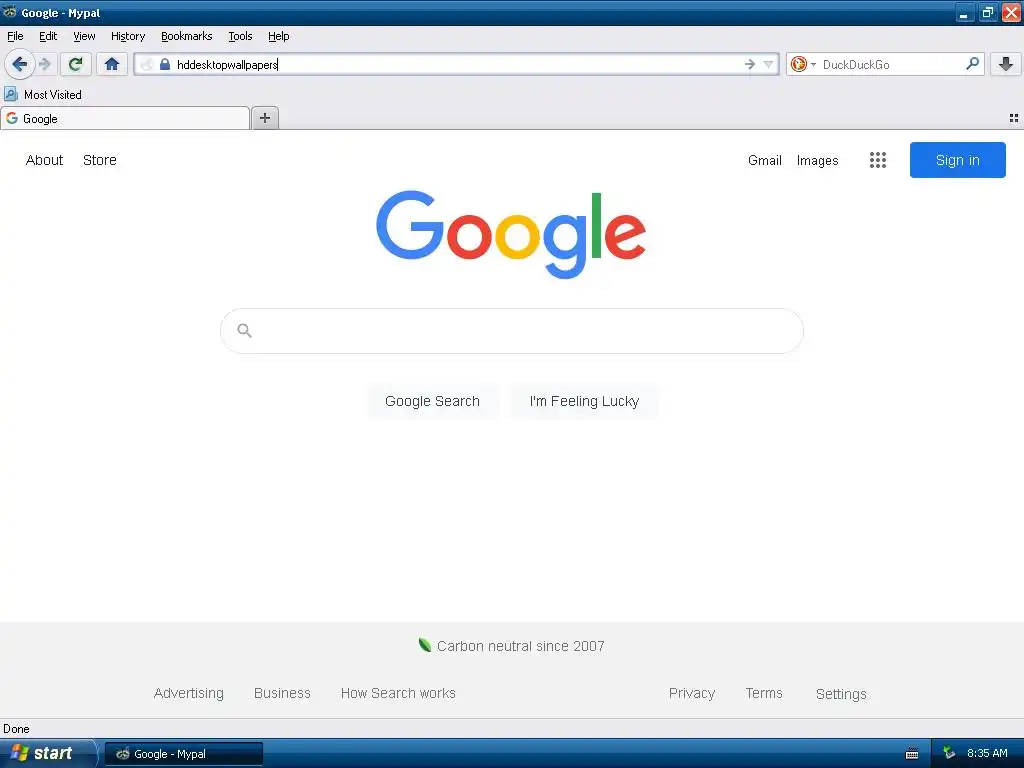Click the network tray icon near the clock
Image resolution: width=1024 pixels, height=768 pixels.
point(949,753)
